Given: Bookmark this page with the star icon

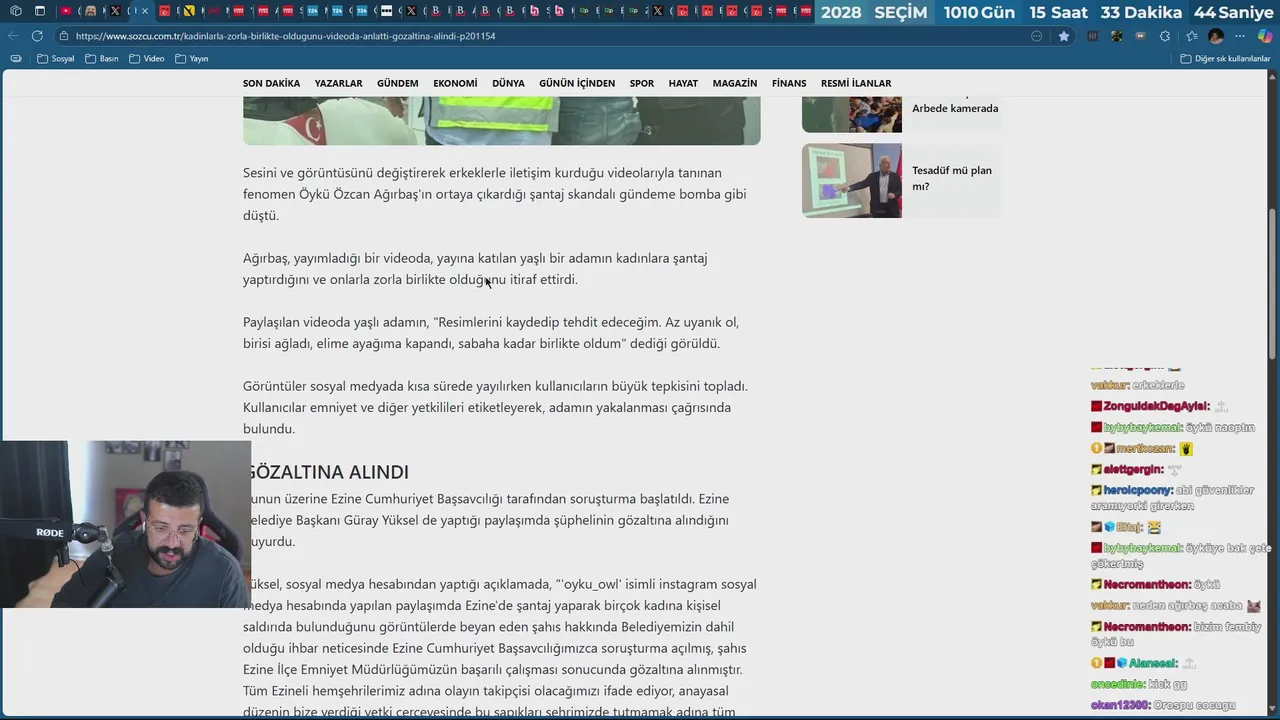Looking at the screenshot, I should coord(1064,36).
